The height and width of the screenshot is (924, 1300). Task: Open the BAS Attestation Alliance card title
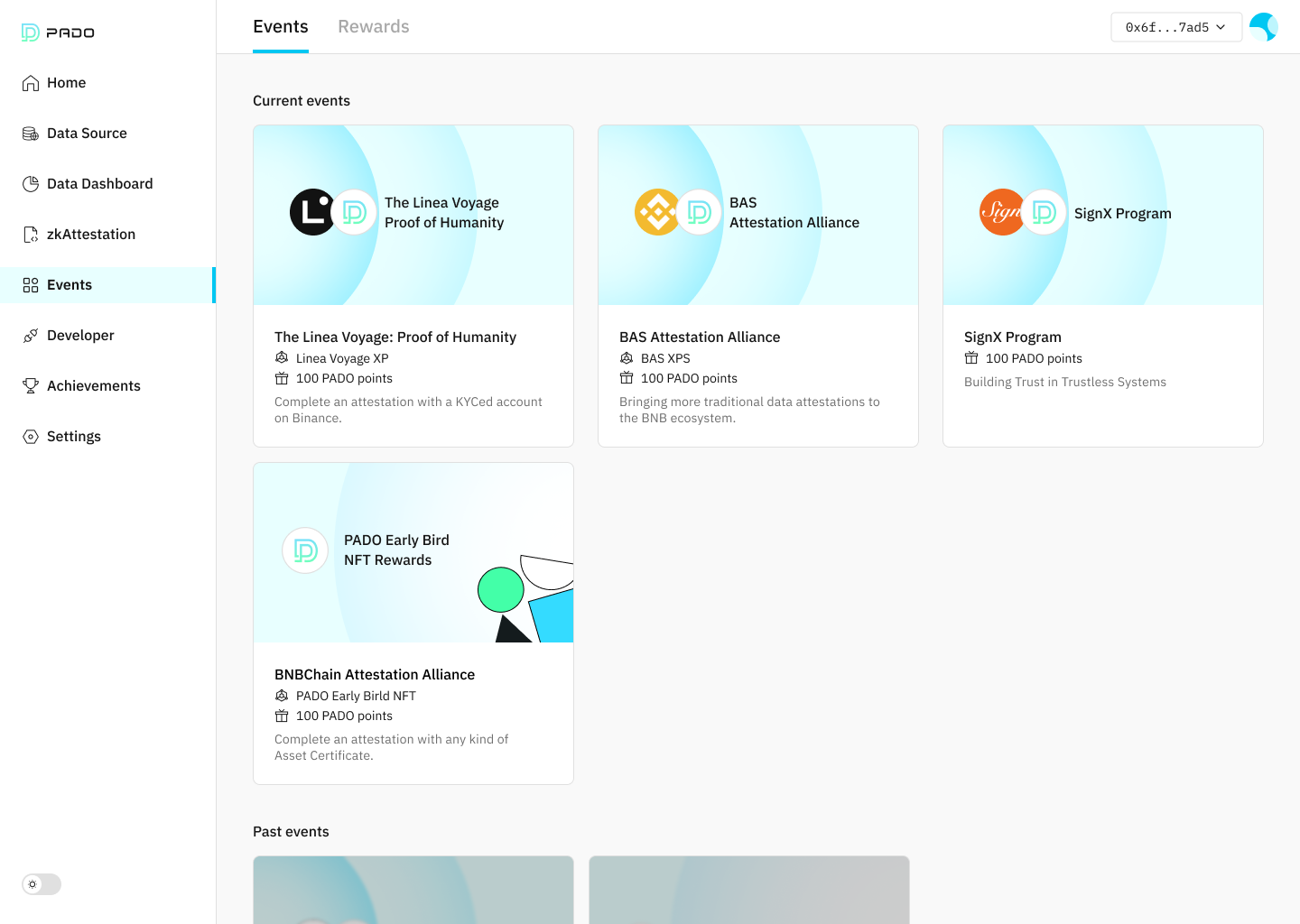pyautogui.click(x=700, y=337)
